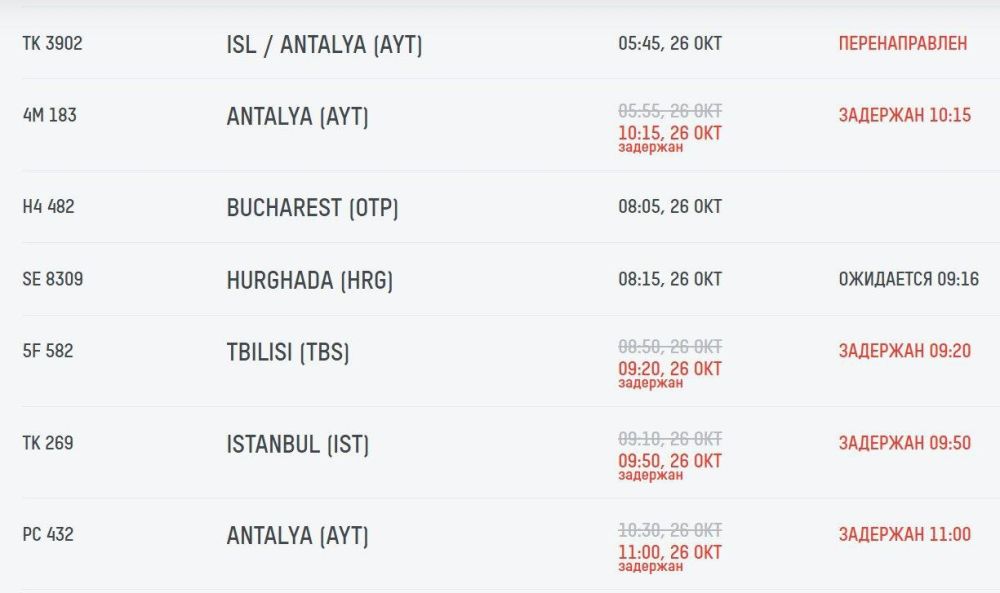Open the ISL / ANTALYA (AYT) destination
The height and width of the screenshot is (593, 1000).
pos(324,46)
